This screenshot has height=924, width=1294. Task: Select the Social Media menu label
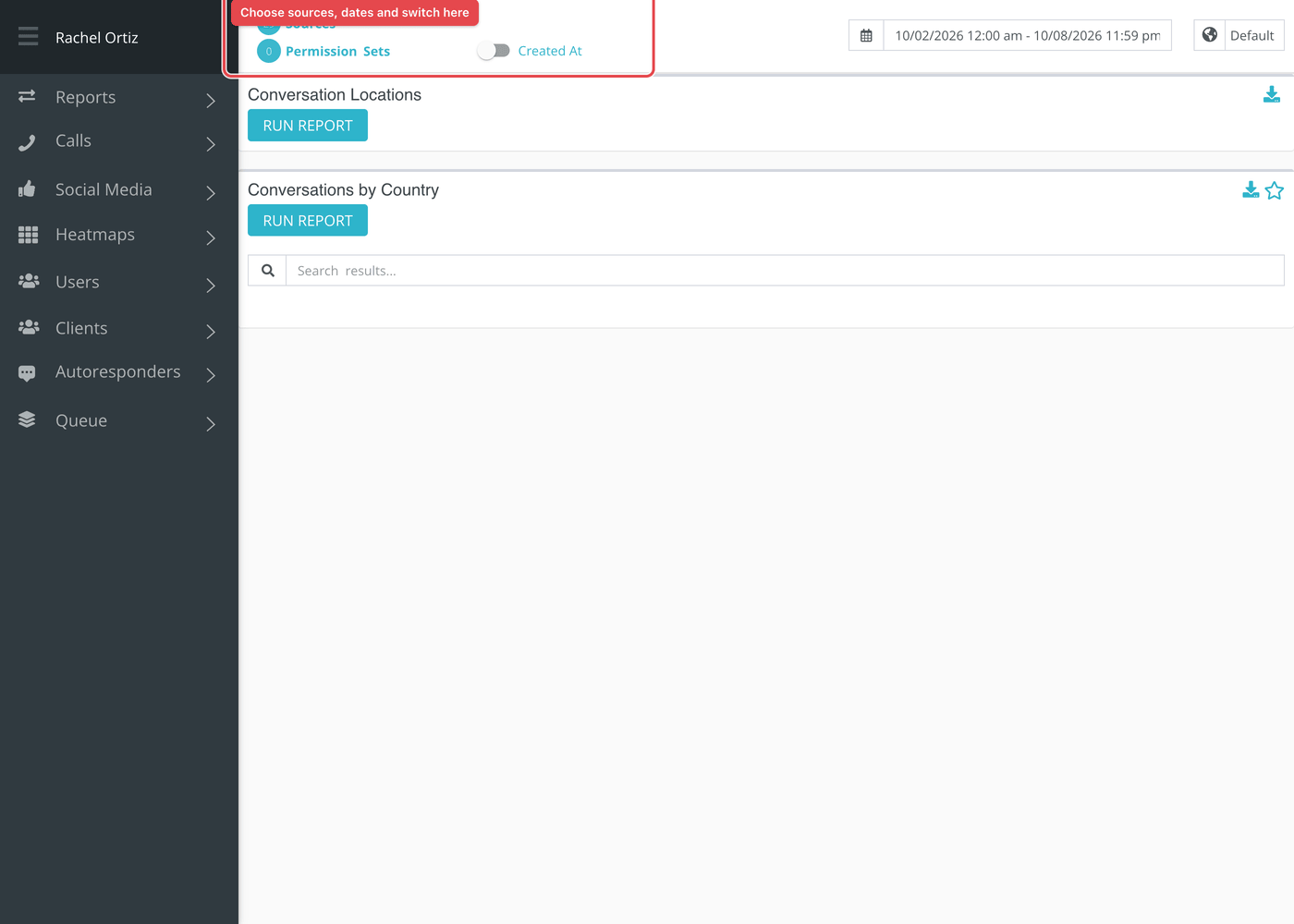click(x=104, y=189)
